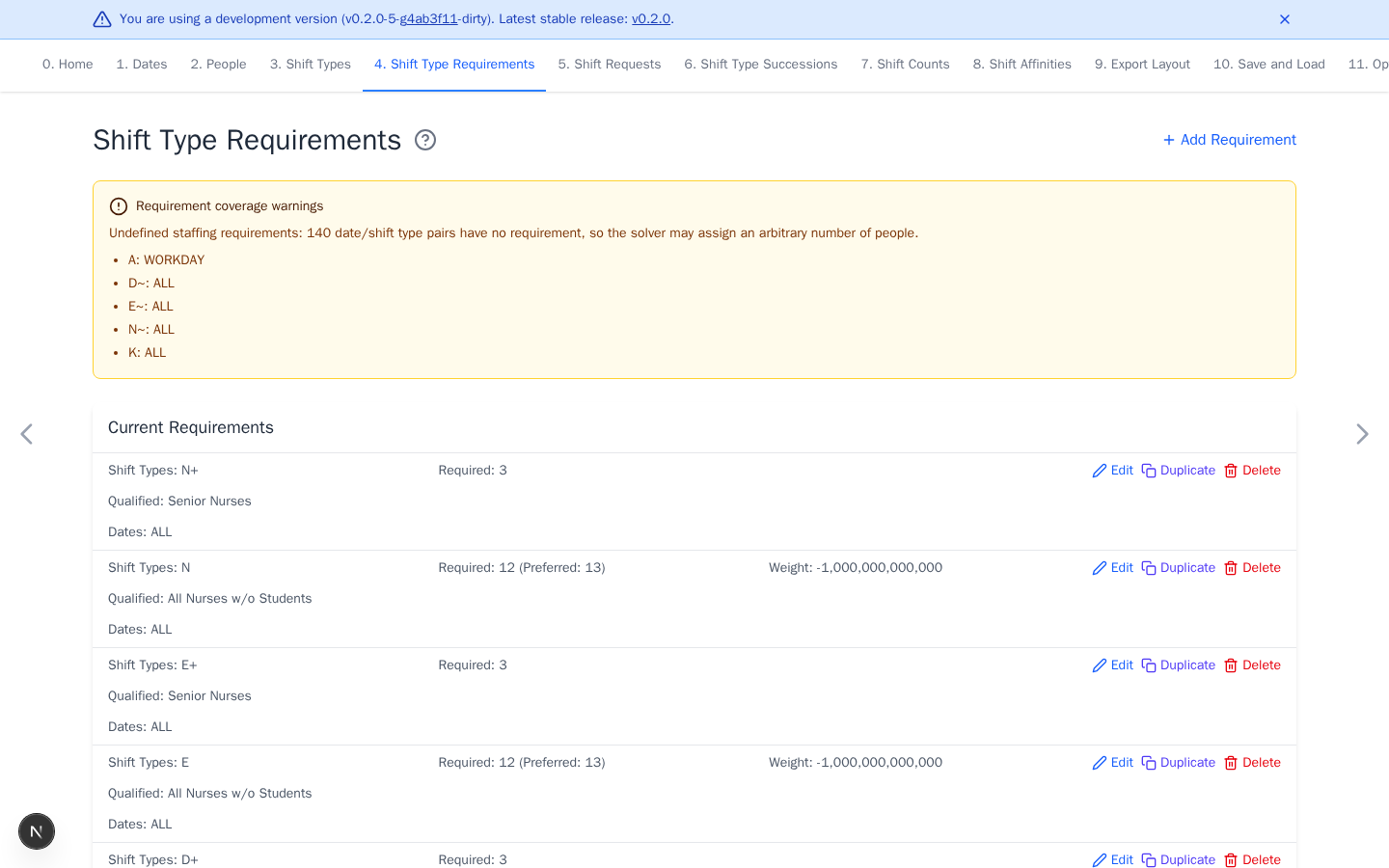Click 'Qualified: Senior Nurses' in E+ row
This screenshot has height=868, width=1389.
coord(179,696)
